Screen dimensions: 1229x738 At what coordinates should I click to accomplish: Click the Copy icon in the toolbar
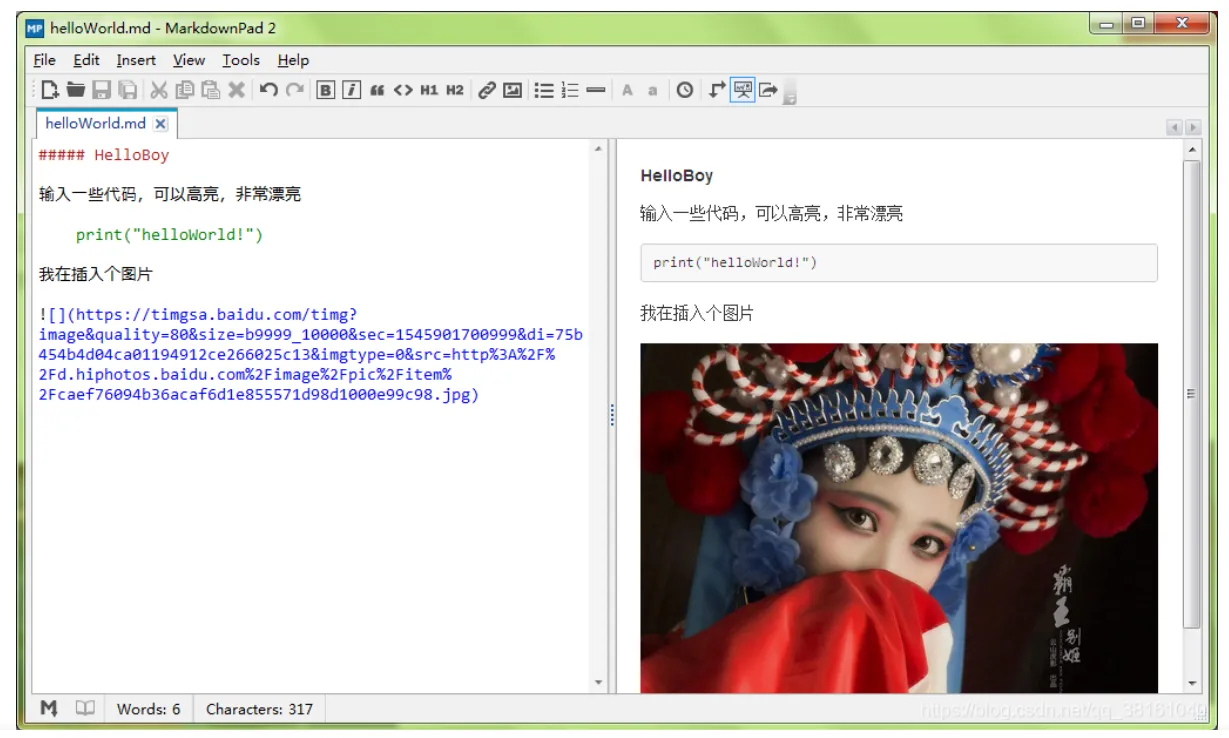[x=185, y=90]
